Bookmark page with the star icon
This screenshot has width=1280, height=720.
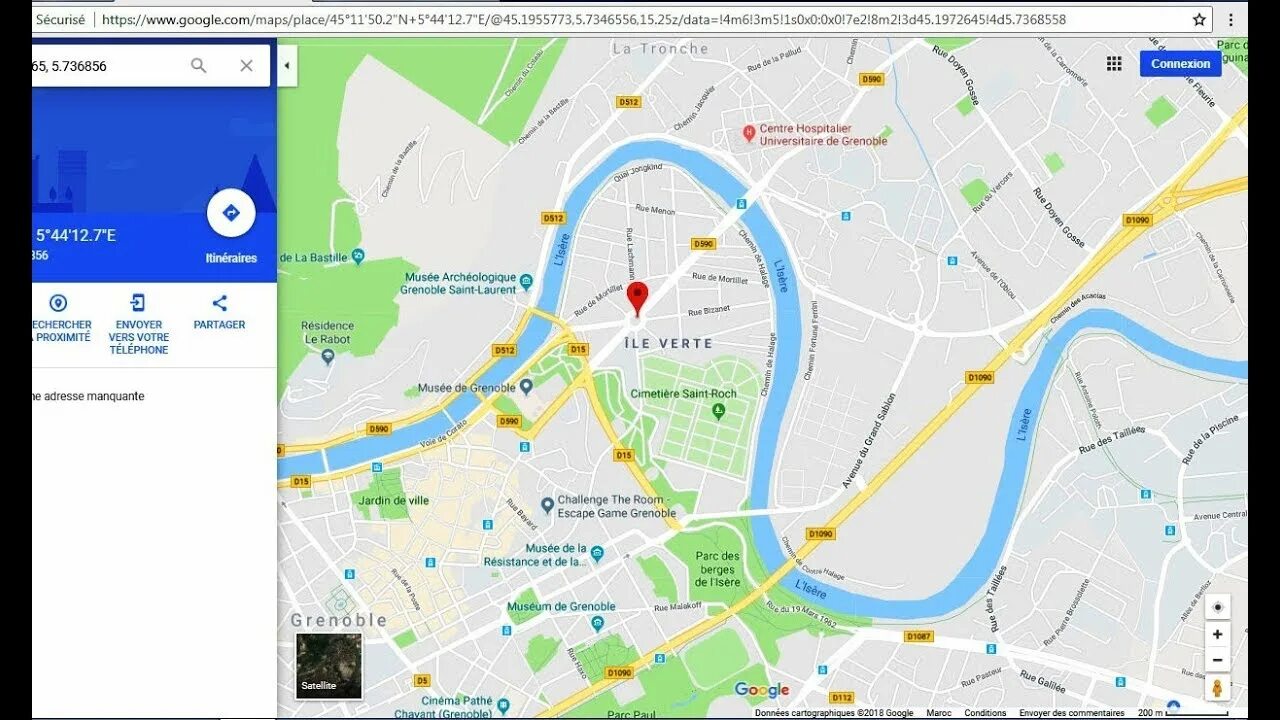[x=1199, y=19]
